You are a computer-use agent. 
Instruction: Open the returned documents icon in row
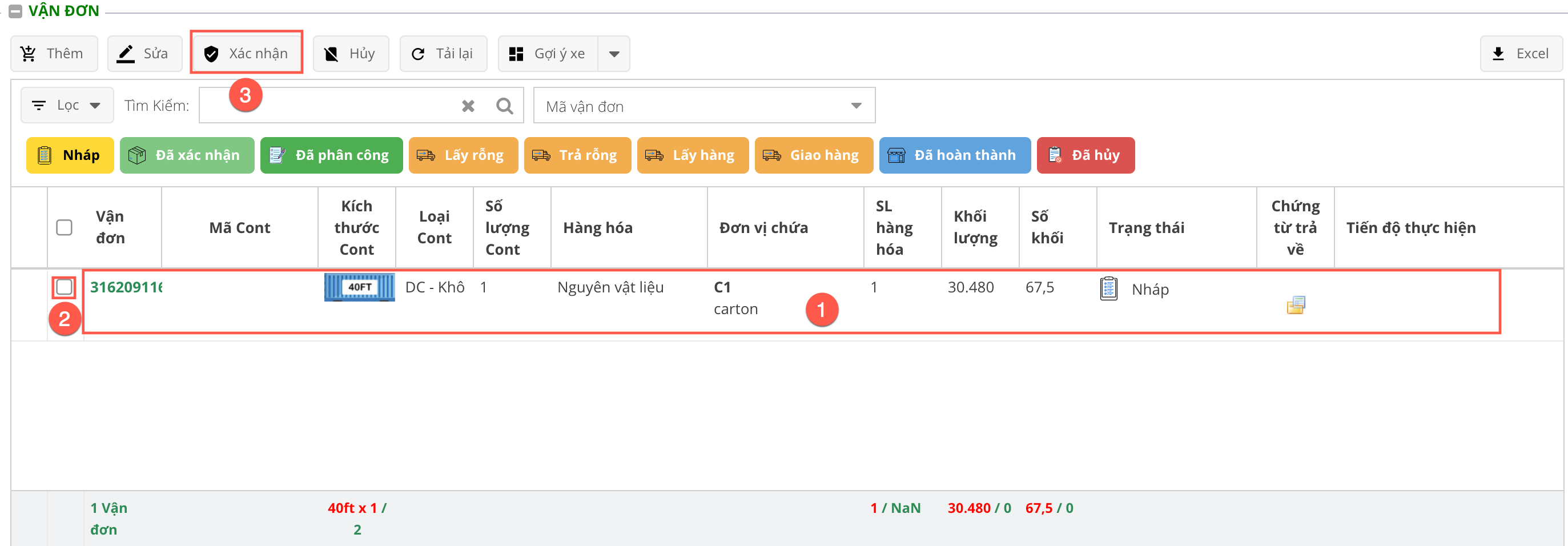click(1295, 304)
